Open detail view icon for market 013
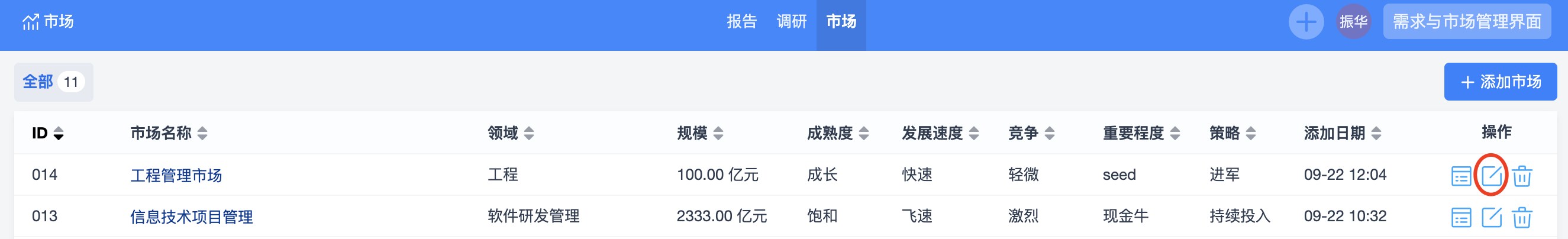This screenshot has height=239, width=1568. [1461, 217]
